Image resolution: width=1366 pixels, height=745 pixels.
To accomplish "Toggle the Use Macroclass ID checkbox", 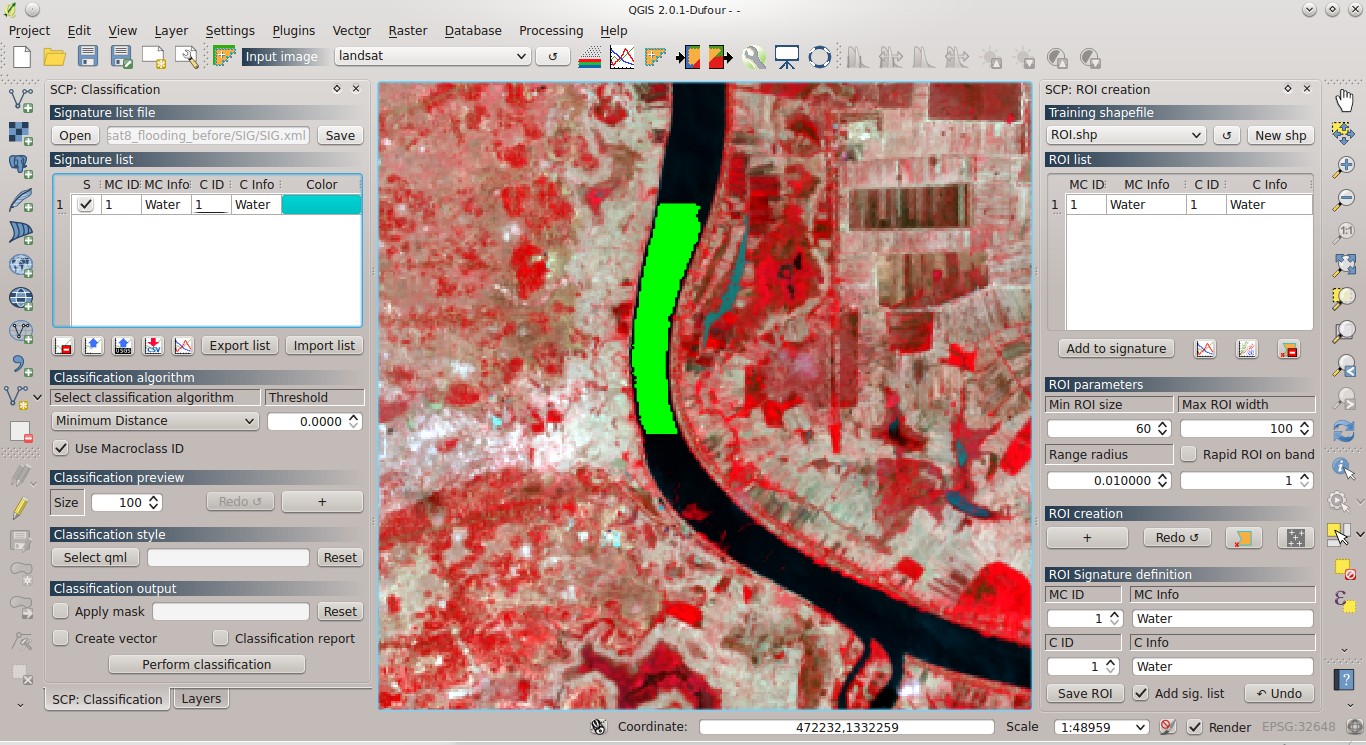I will (61, 448).
